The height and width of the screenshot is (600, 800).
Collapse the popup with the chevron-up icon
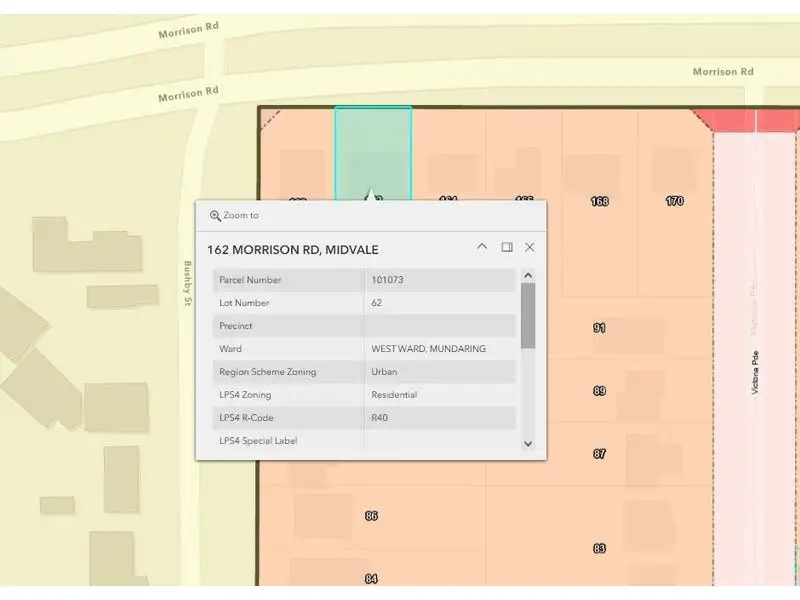point(482,247)
